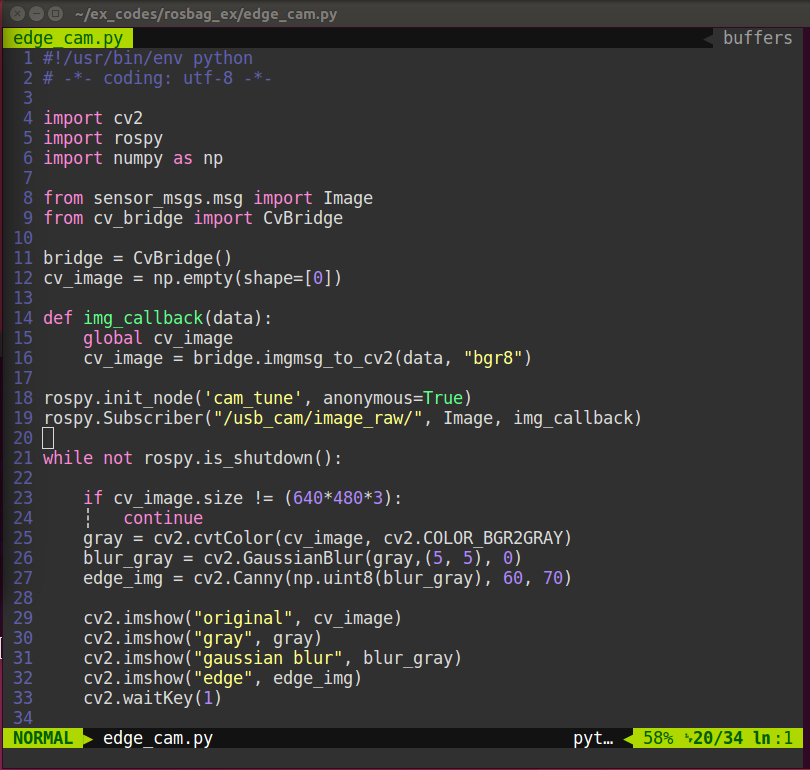Click the "original" window name string
Screen dimensions: 810x770
[x=243, y=618]
